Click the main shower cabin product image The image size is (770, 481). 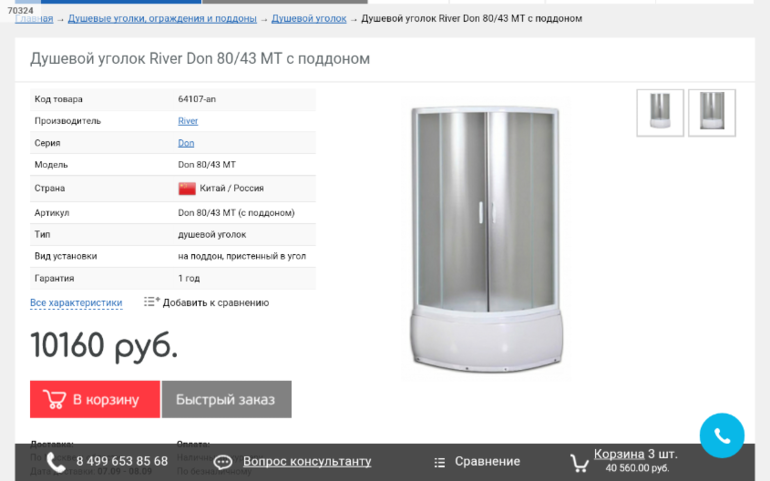(486, 239)
